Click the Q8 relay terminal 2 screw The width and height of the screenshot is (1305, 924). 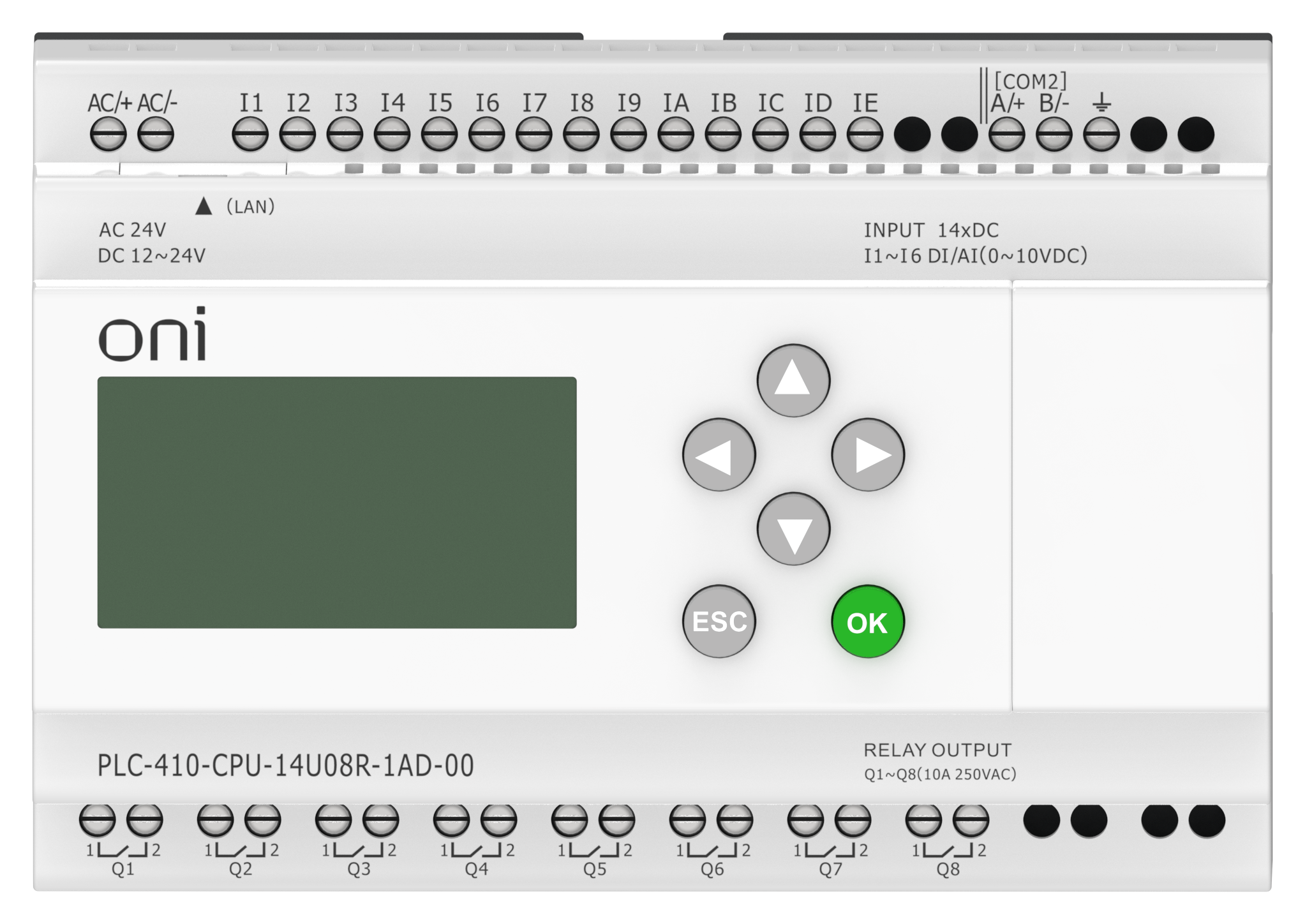pyautogui.click(x=971, y=820)
